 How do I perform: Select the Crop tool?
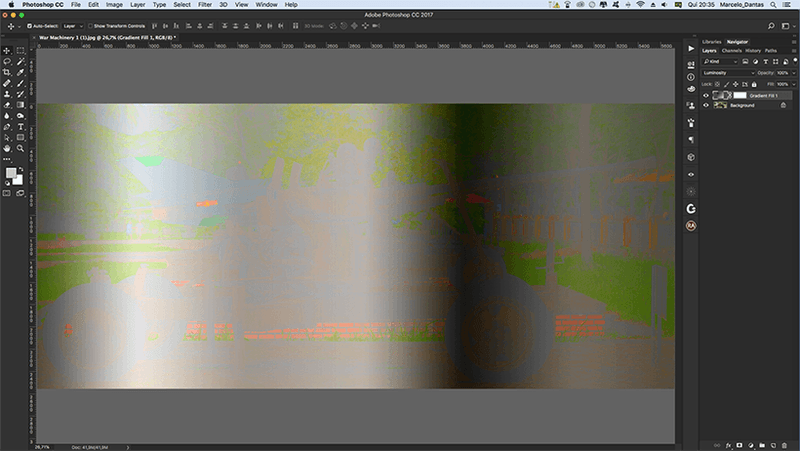click(7, 72)
